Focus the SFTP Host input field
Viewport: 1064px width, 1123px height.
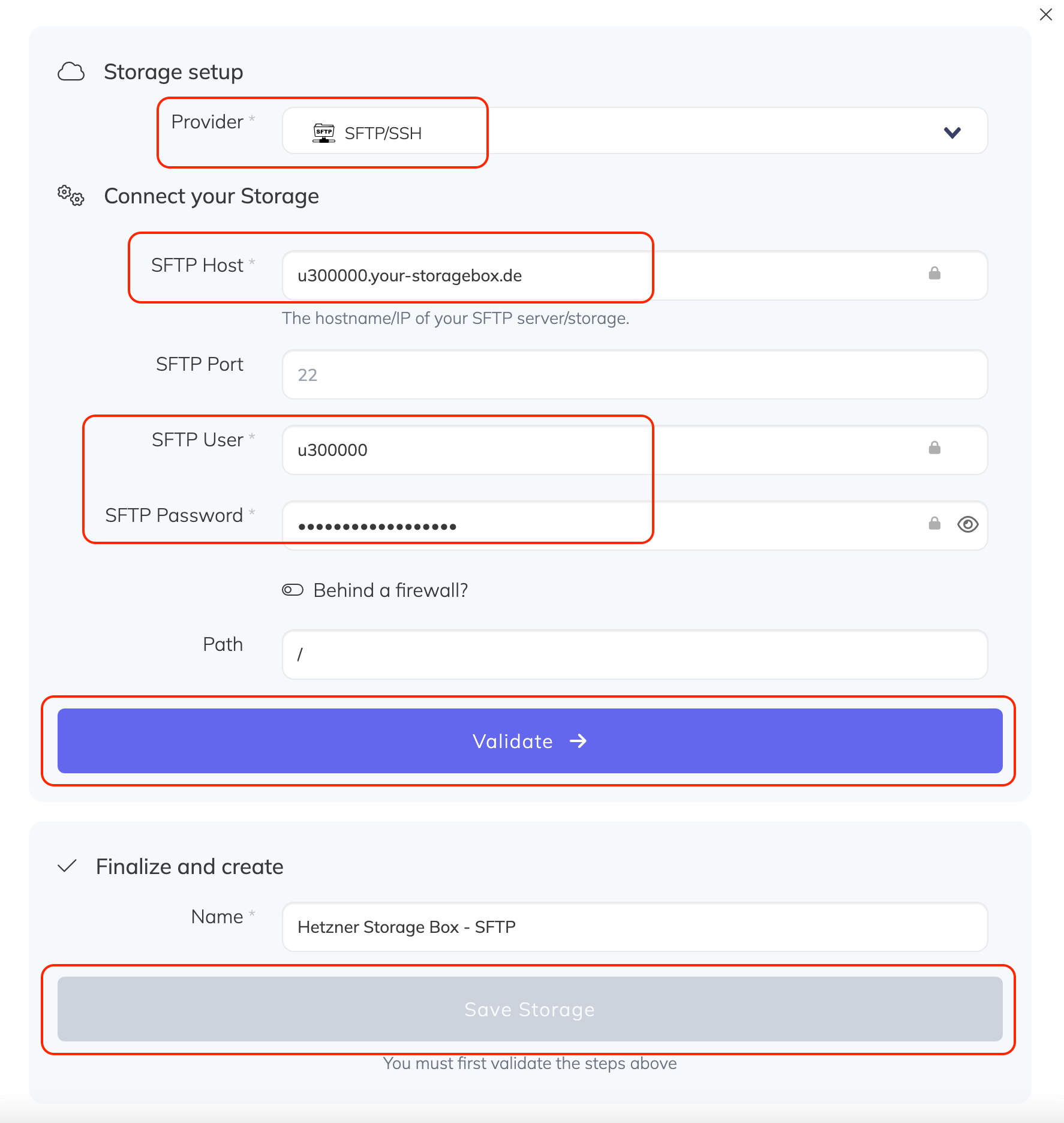coord(600,275)
